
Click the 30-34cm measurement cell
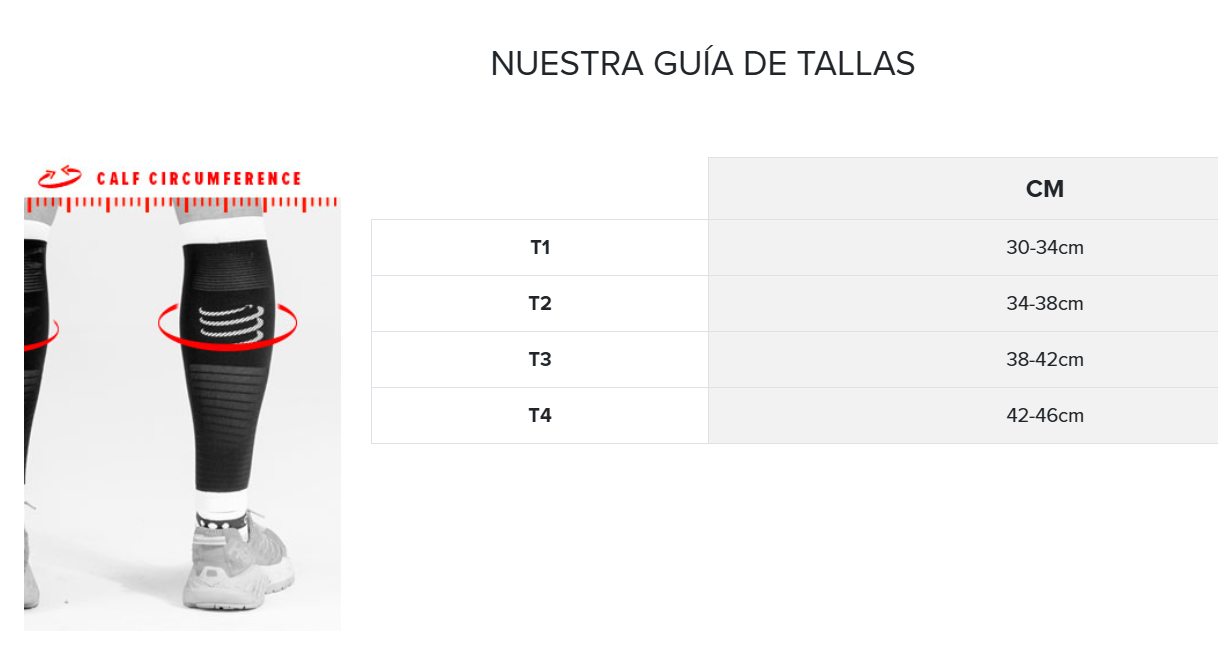tap(1044, 248)
